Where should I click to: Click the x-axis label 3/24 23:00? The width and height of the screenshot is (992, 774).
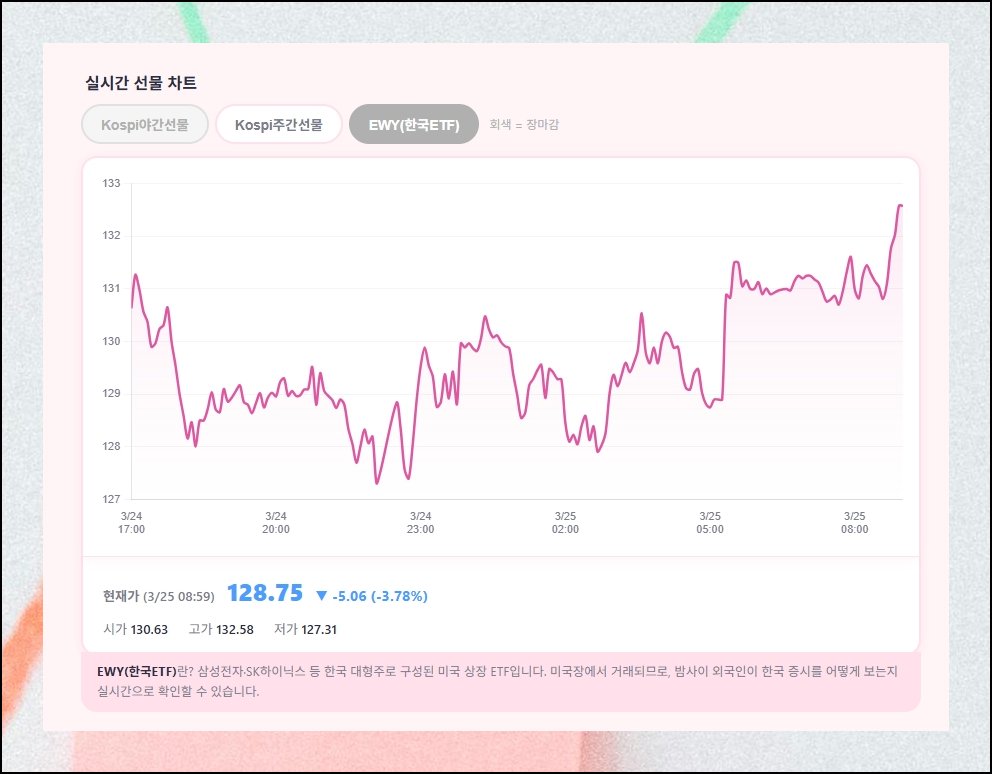[x=421, y=523]
